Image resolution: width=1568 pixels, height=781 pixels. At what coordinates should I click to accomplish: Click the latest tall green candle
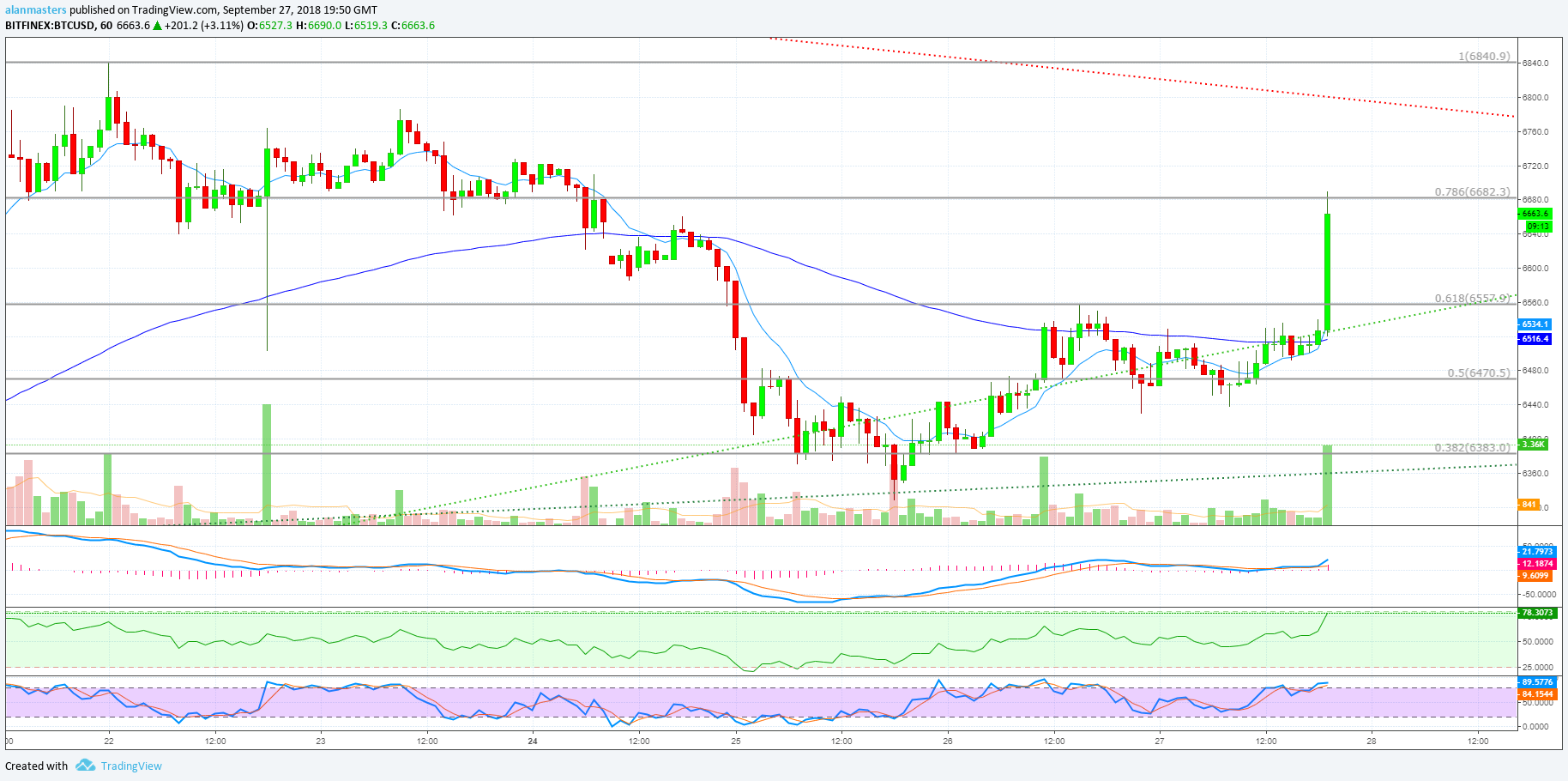click(1328, 272)
